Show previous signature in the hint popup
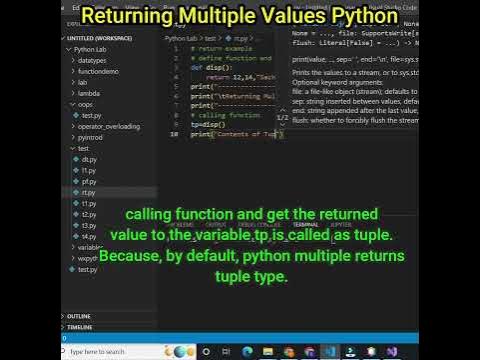Viewport: 480px width, 360px height. 282,110
